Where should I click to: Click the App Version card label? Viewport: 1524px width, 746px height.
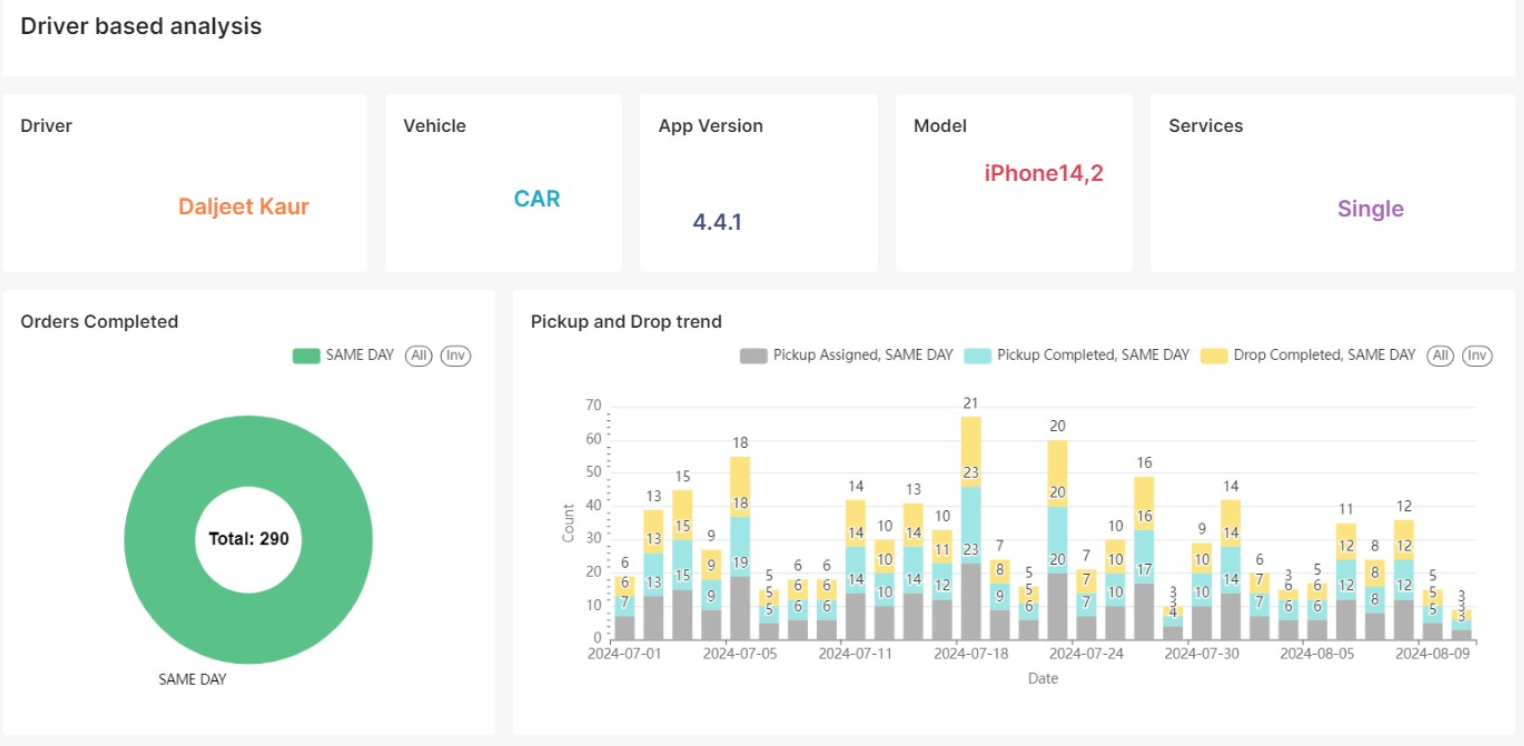(x=710, y=126)
